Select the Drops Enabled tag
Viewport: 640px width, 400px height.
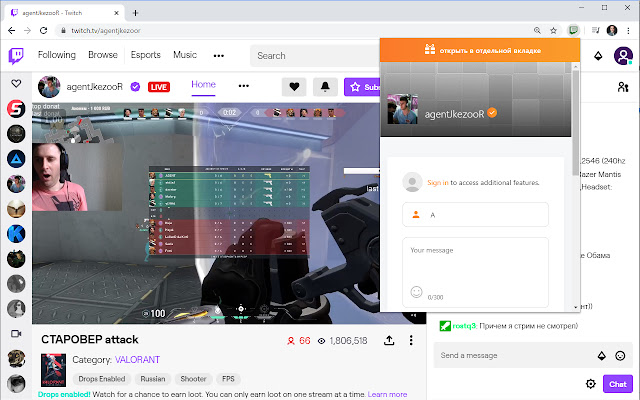click(102, 379)
